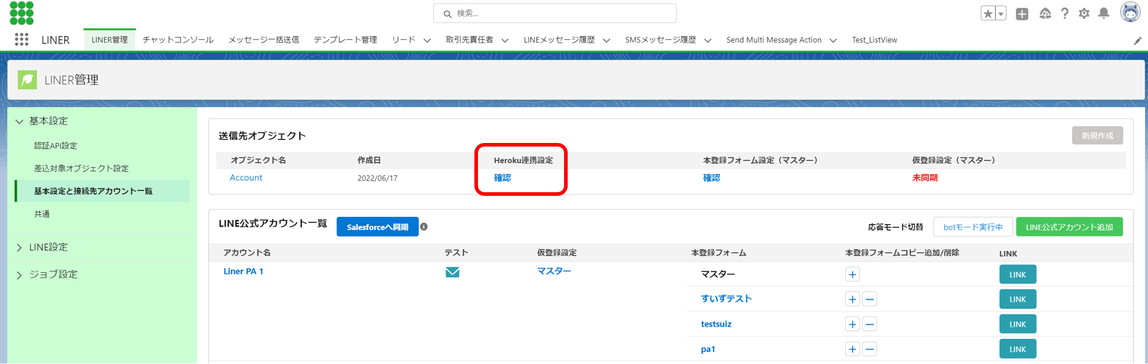Screen dimensions: 1148x364
Task: Open the favorites list dropdown arrow
Action: click(x=1001, y=13)
